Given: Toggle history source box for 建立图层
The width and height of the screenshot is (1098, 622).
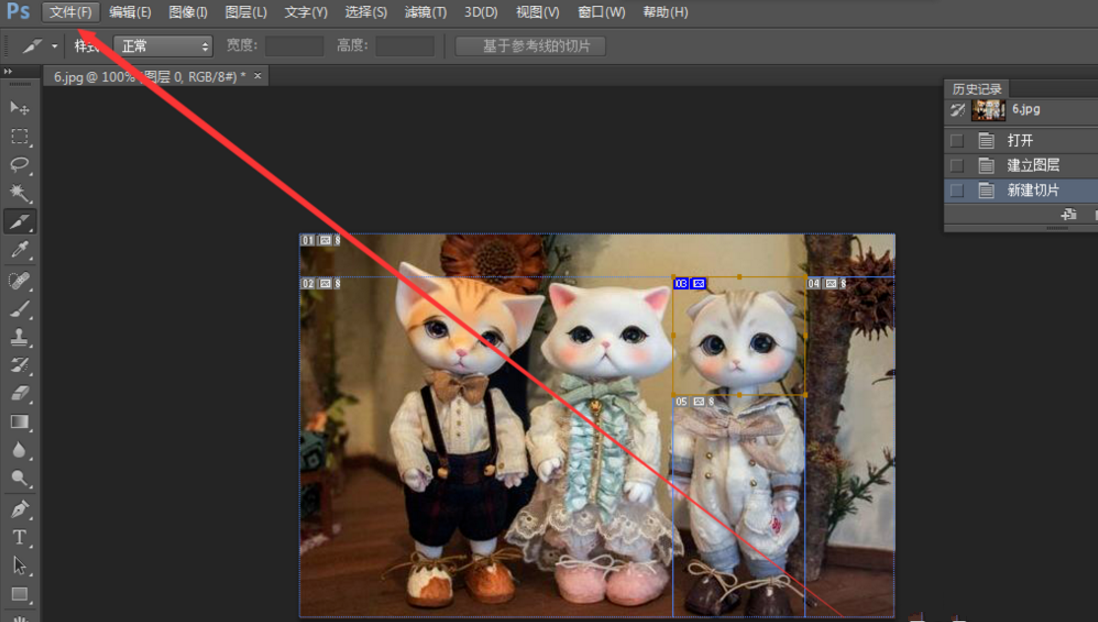Looking at the screenshot, I should click(957, 165).
